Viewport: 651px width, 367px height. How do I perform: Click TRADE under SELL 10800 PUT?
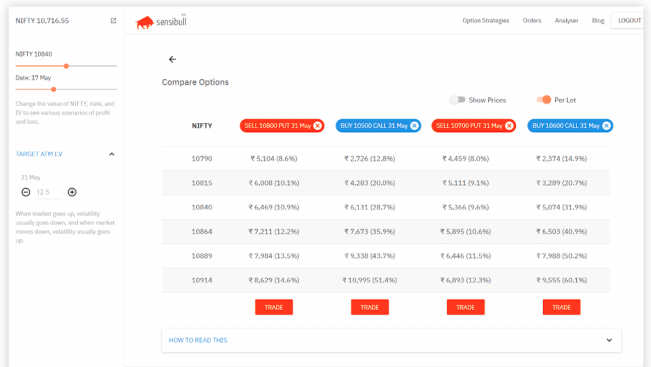tap(274, 307)
